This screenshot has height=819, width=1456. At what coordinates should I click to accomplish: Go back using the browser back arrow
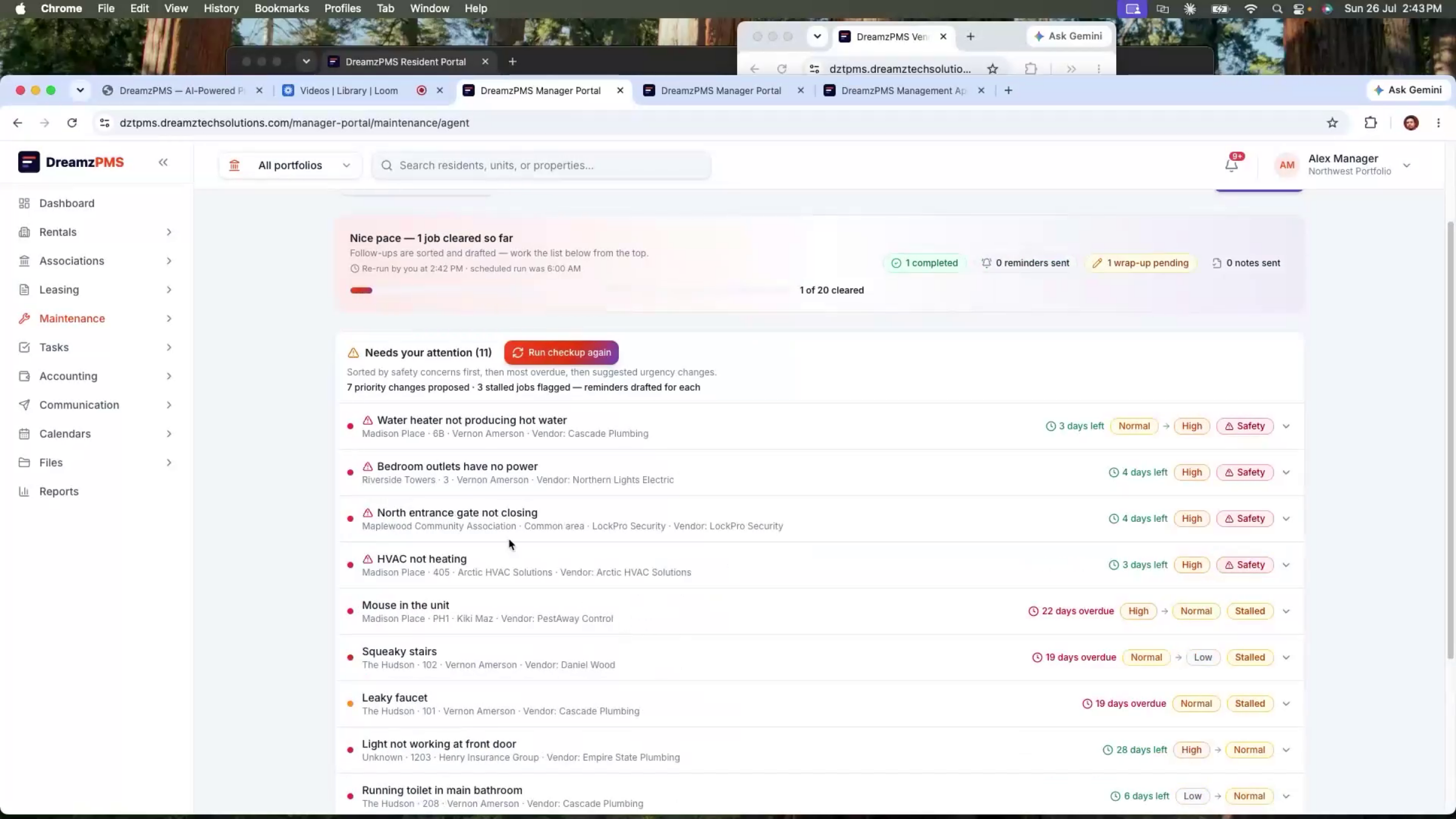(x=18, y=123)
